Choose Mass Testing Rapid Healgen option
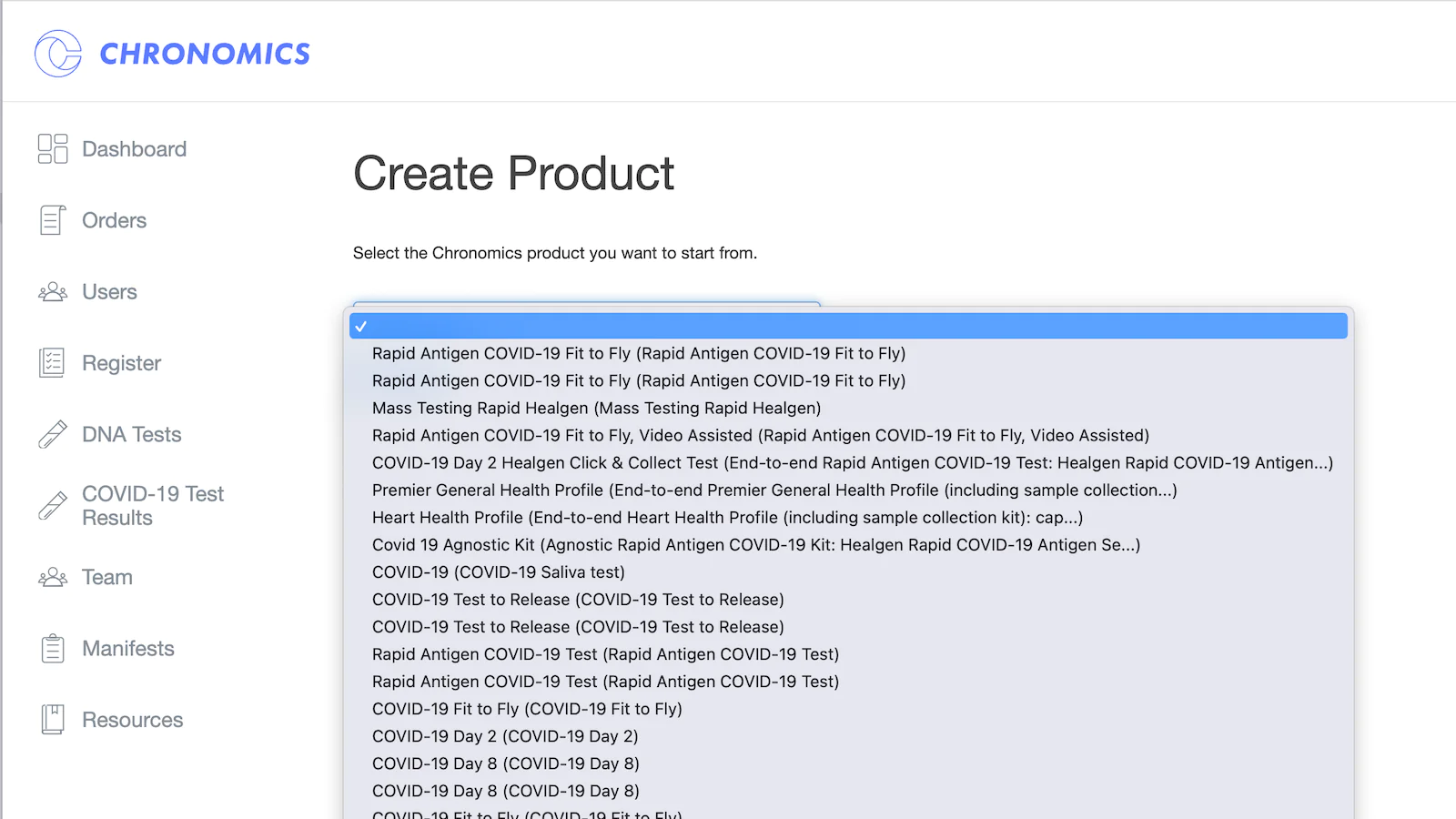Image resolution: width=1456 pixels, height=819 pixels. [x=596, y=408]
